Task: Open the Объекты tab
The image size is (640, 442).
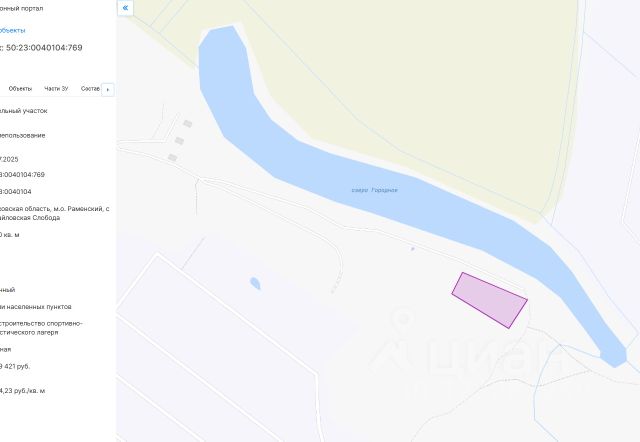Action: [x=20, y=89]
